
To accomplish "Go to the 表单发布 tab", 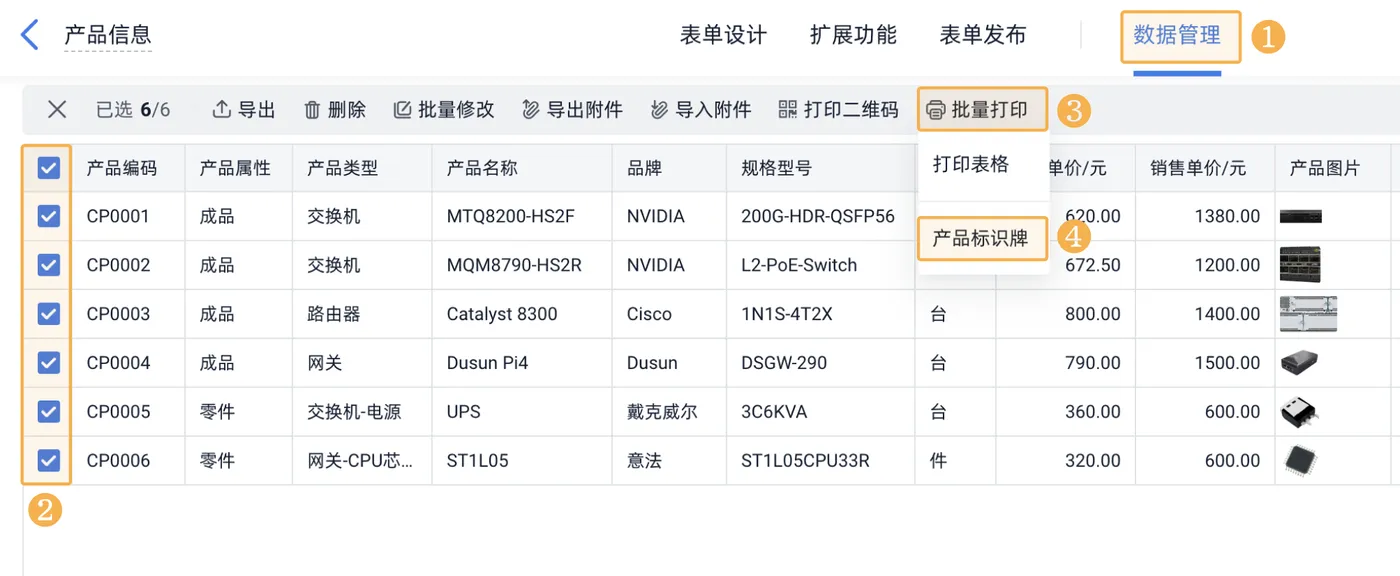I will pos(983,36).
